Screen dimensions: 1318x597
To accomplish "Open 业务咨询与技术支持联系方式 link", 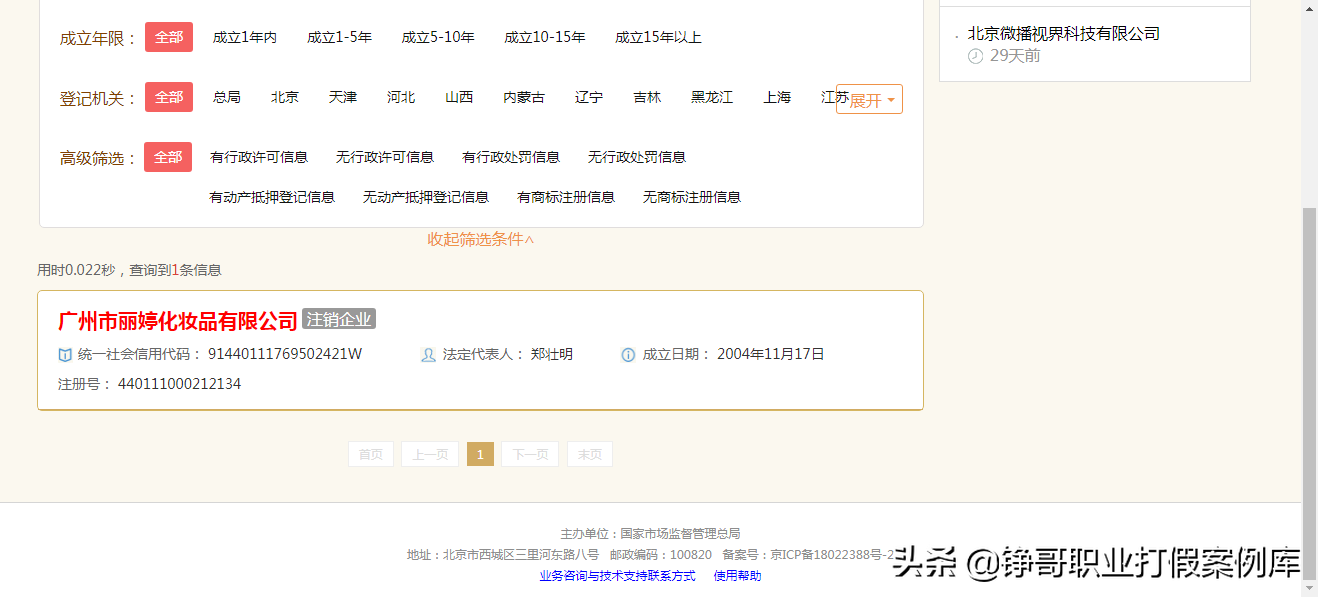I will pos(617,576).
